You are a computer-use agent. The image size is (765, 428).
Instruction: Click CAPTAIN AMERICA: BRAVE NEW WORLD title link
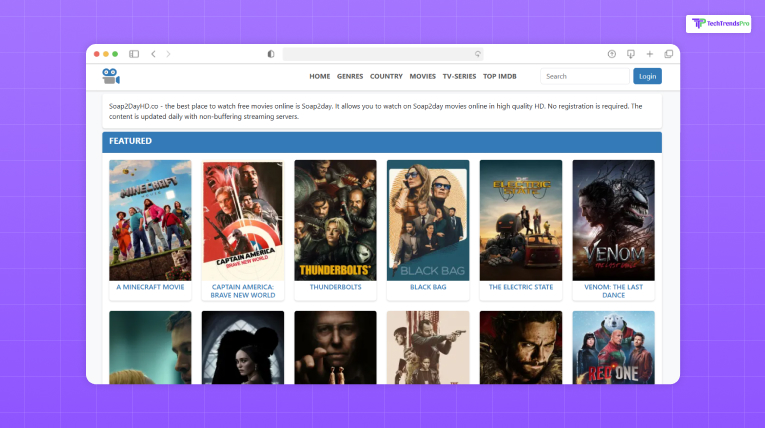point(243,291)
